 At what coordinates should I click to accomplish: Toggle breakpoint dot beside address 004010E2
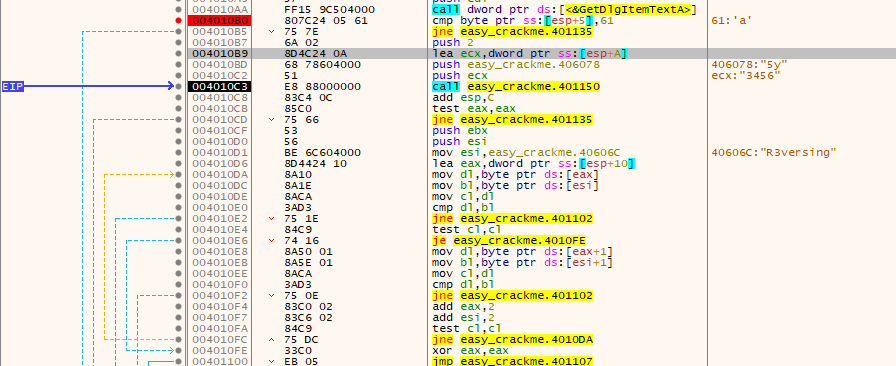179,218
